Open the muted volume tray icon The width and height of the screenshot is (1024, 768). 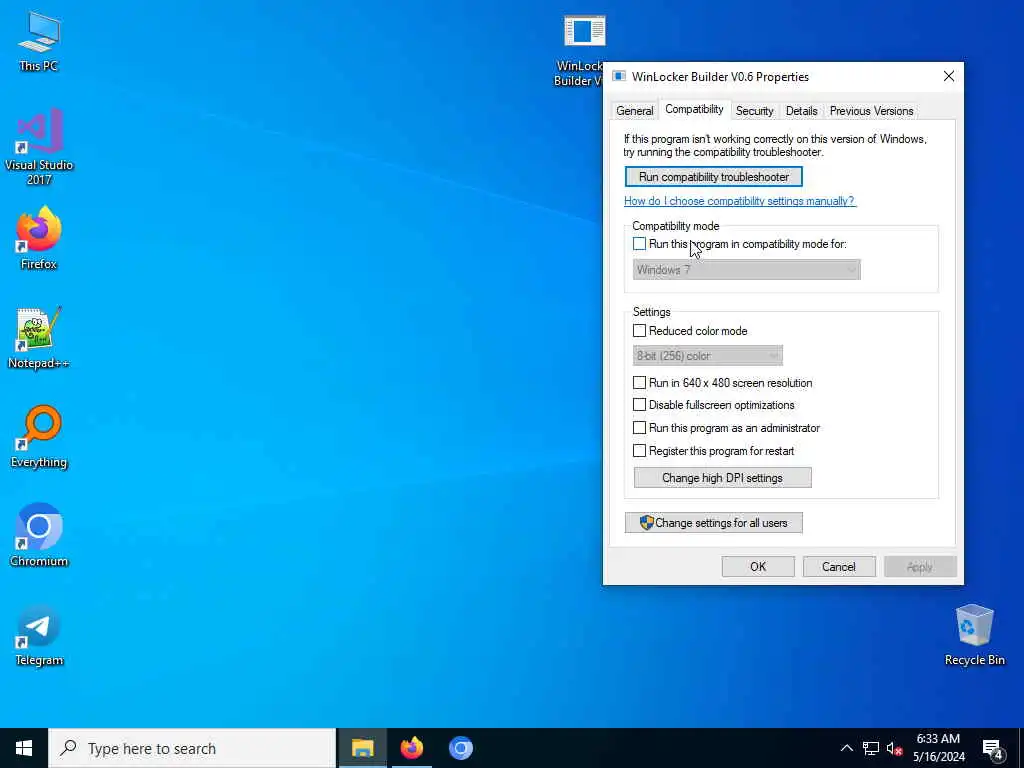(894, 748)
